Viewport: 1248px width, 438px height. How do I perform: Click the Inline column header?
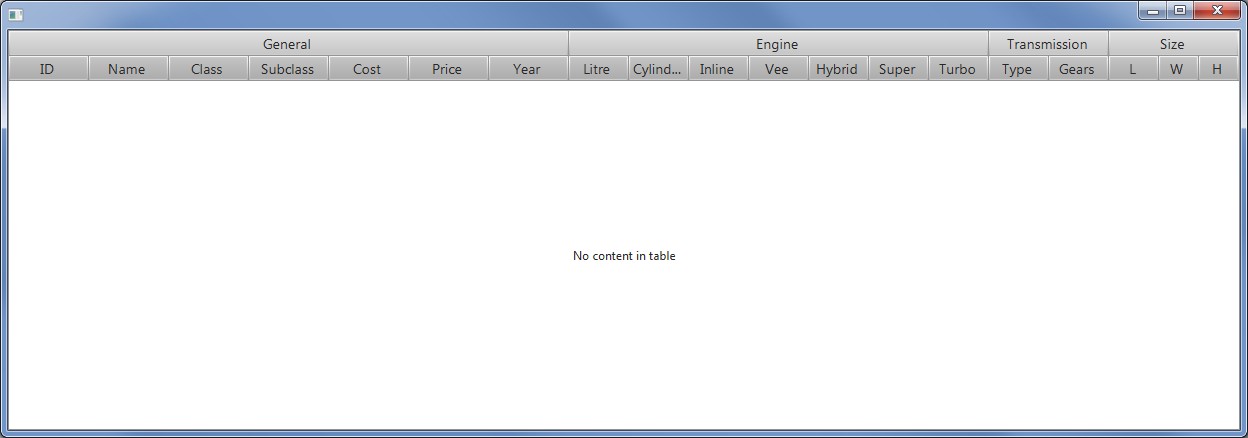coord(717,69)
